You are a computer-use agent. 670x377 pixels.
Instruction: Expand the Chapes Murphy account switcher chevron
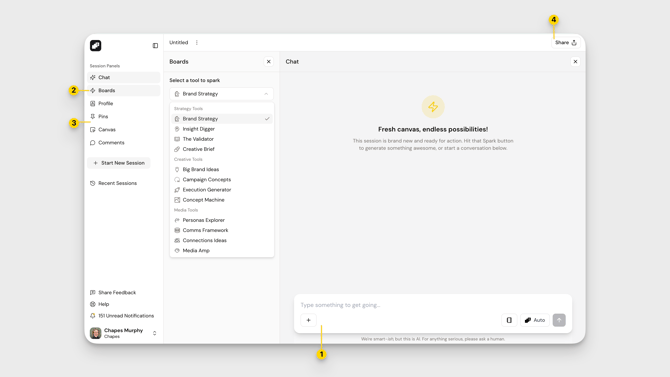[155, 333]
